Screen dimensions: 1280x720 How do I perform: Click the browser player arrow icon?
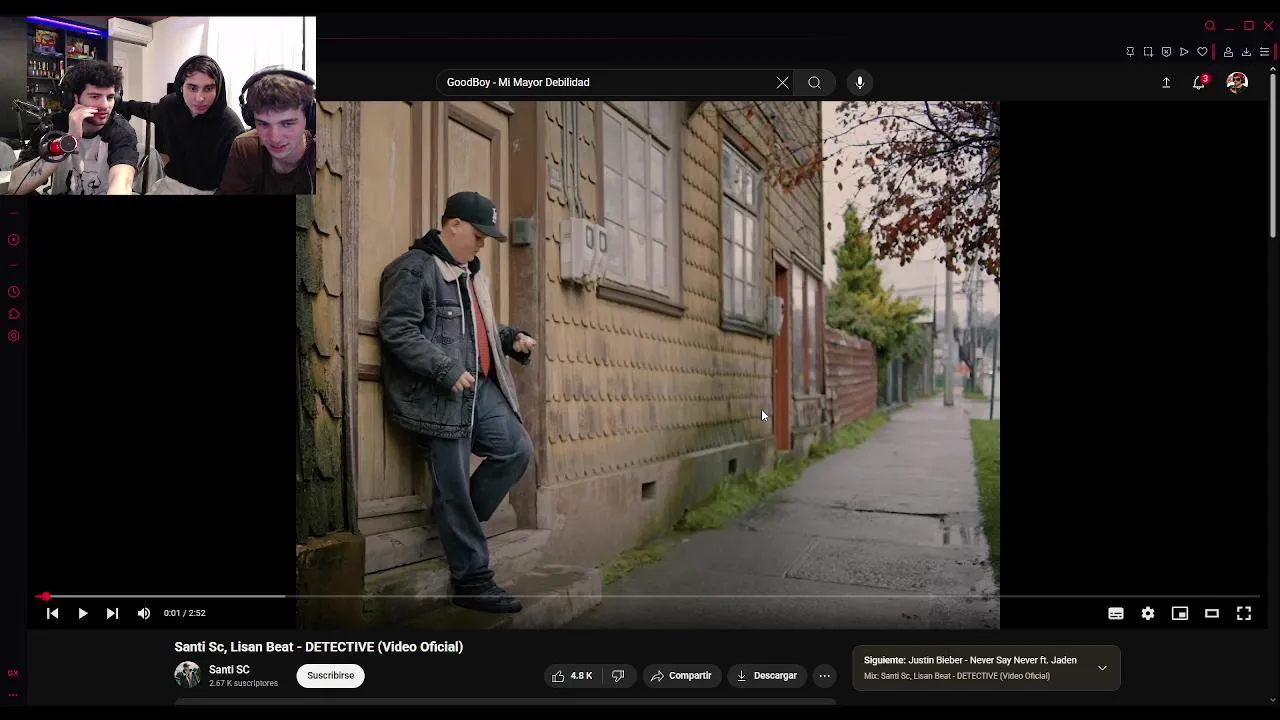pyautogui.click(x=1184, y=52)
